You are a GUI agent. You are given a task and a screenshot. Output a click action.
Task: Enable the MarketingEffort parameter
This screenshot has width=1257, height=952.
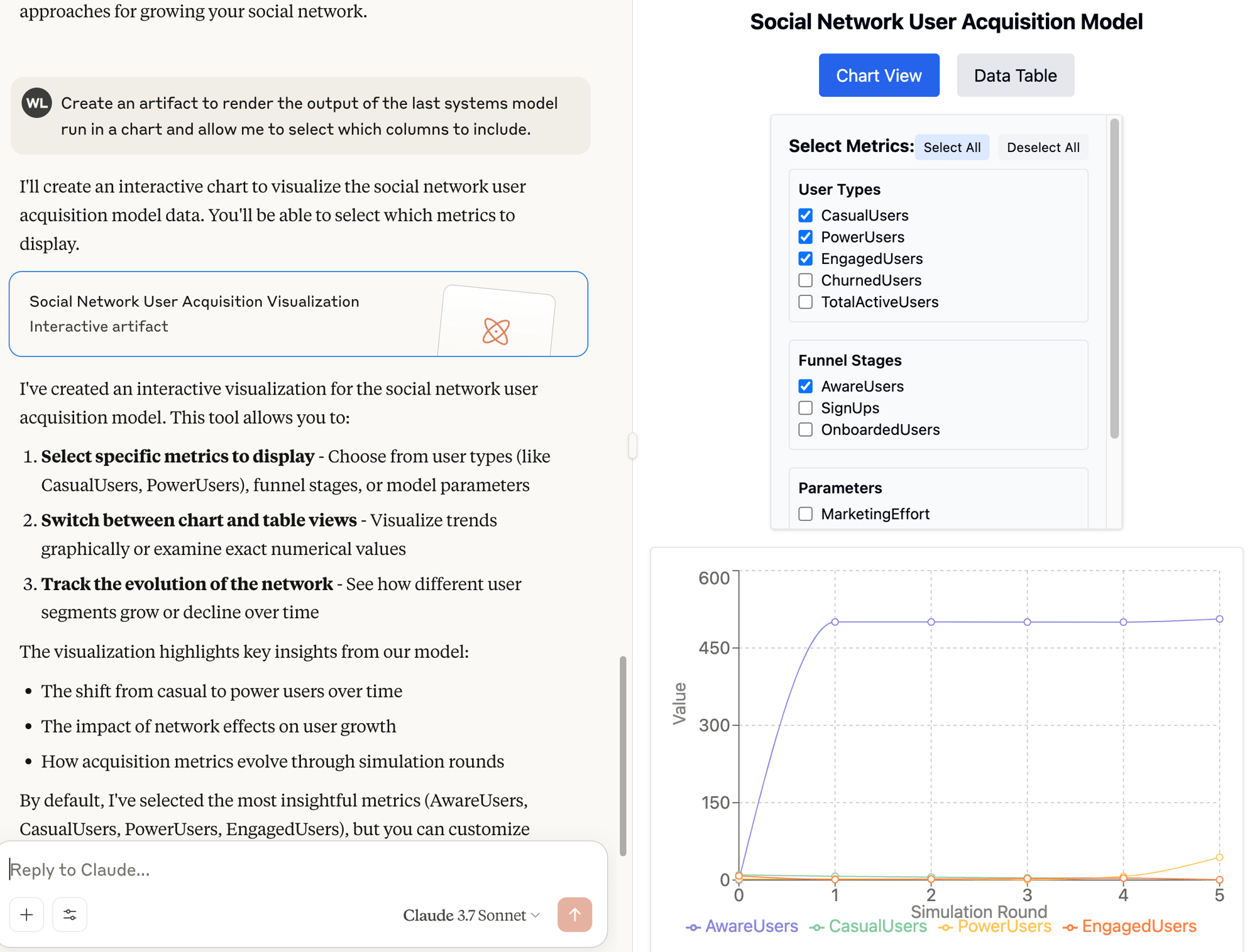[805, 513]
